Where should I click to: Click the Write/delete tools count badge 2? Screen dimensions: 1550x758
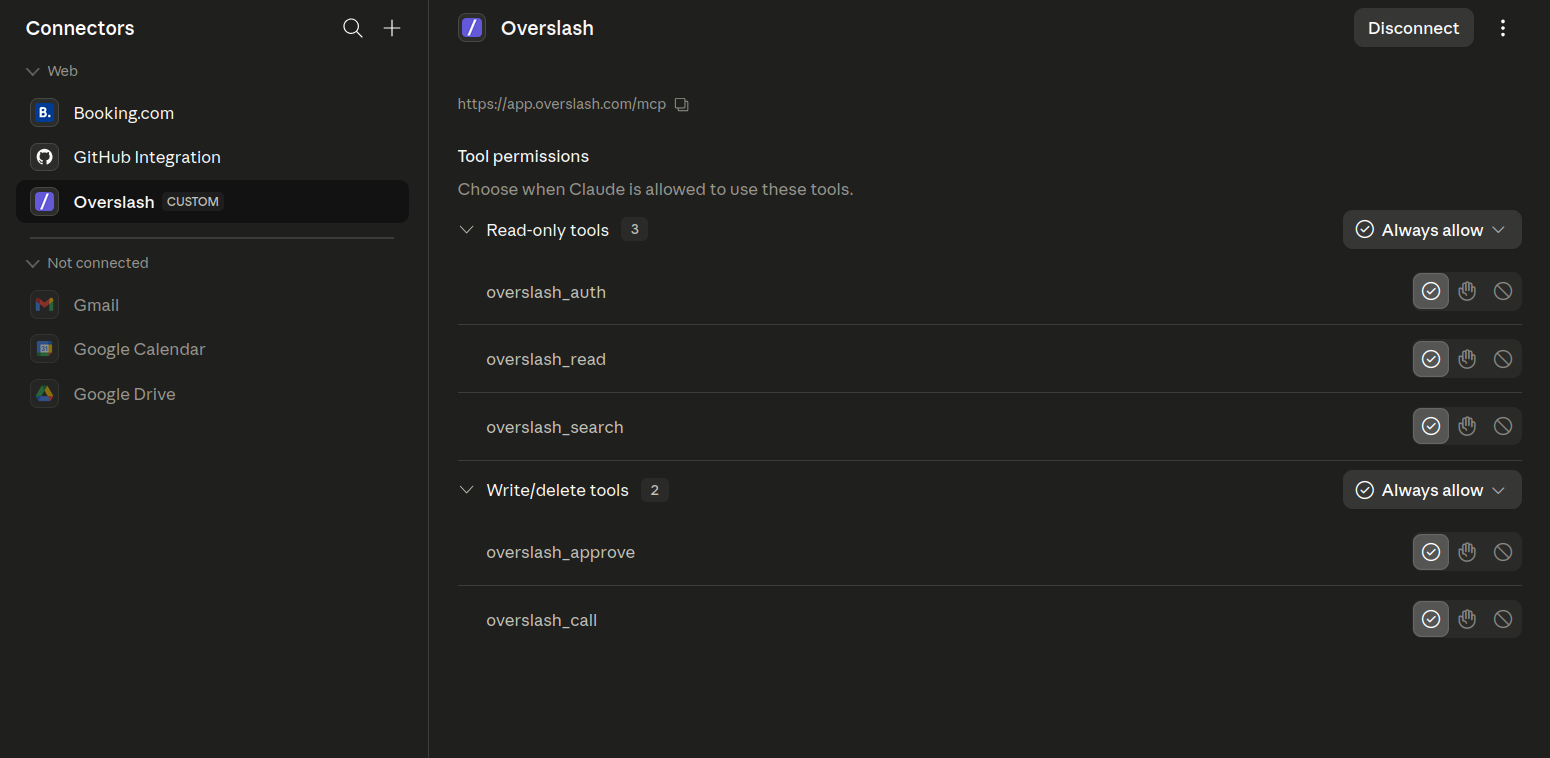[655, 490]
